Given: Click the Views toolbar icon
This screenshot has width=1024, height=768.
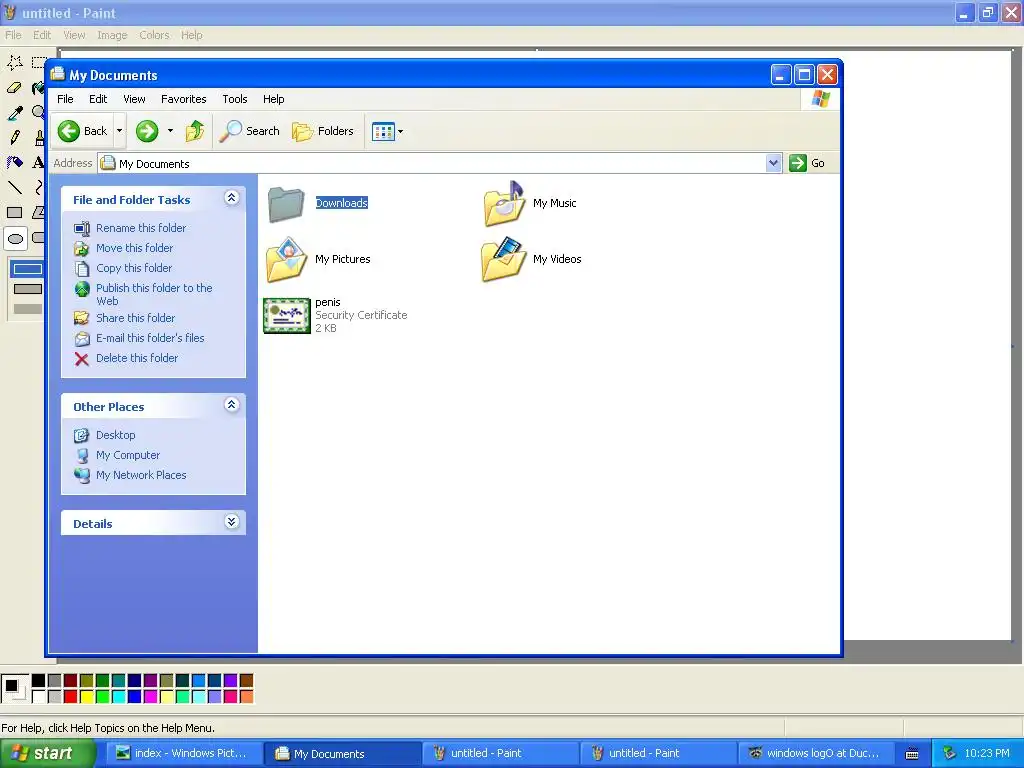Looking at the screenshot, I should pos(383,131).
